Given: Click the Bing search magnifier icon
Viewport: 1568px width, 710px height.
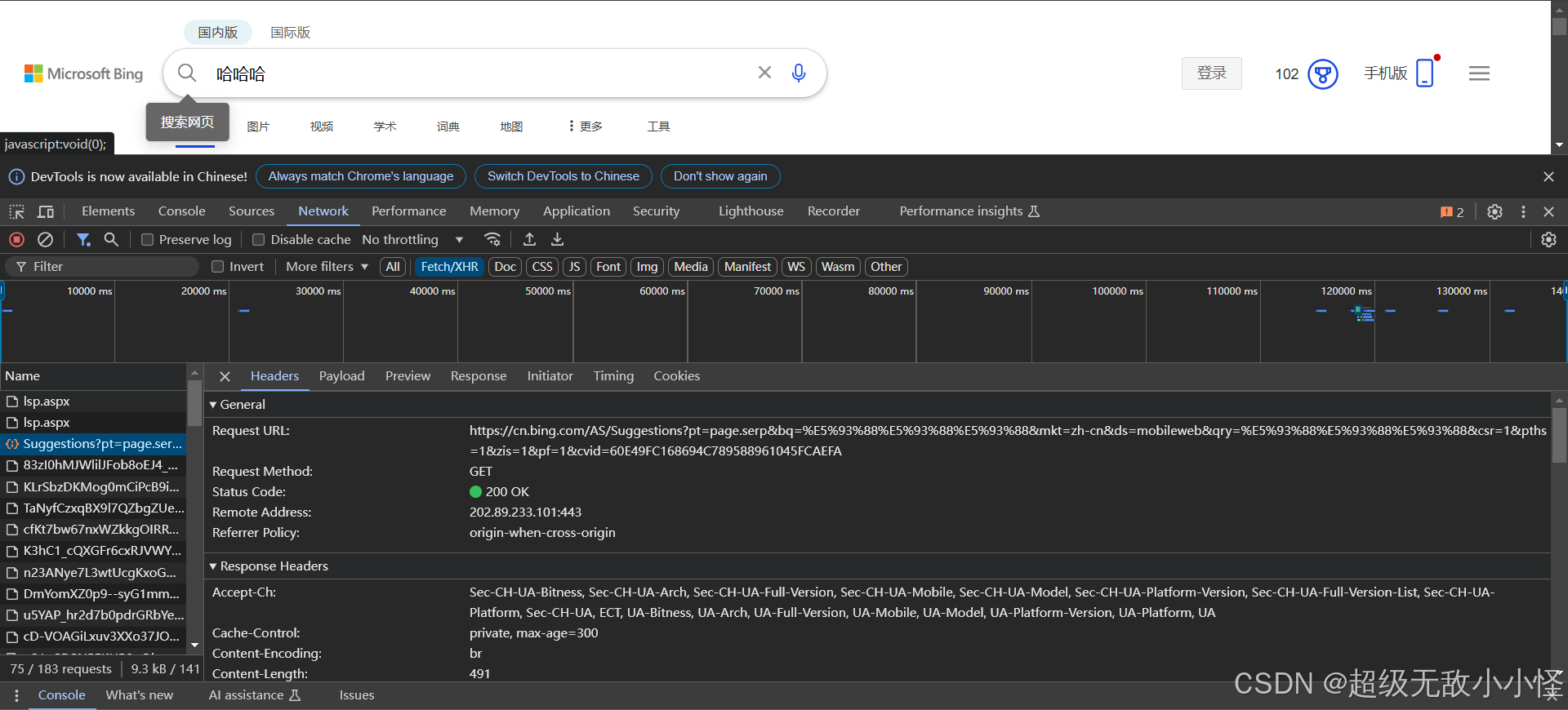Looking at the screenshot, I should click(187, 73).
